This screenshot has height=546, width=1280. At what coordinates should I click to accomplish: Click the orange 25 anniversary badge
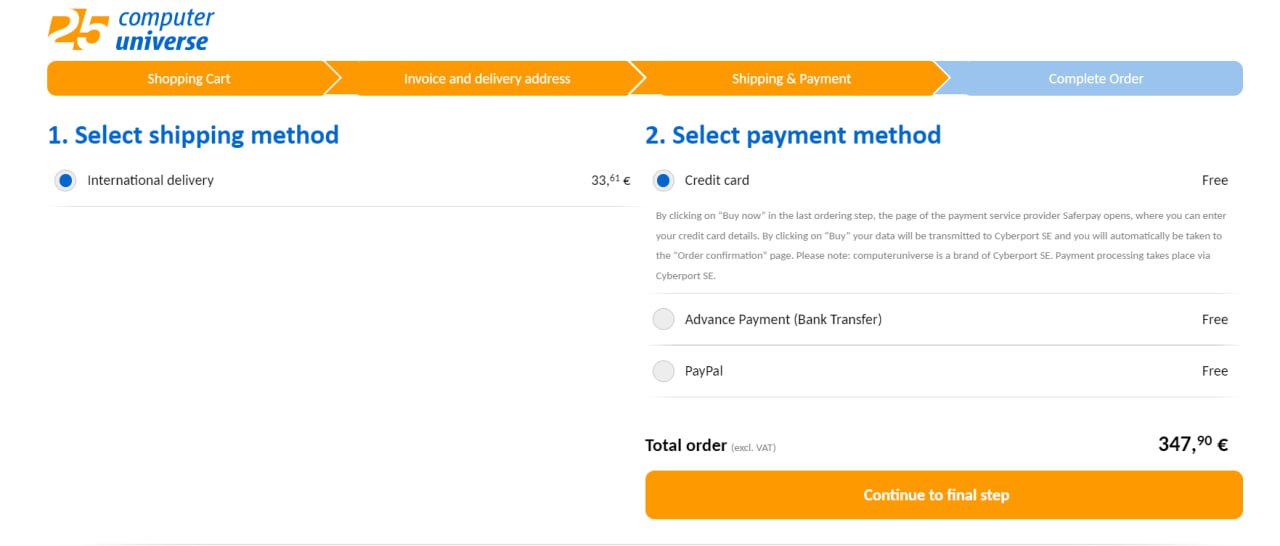pyautogui.click(x=77, y=29)
